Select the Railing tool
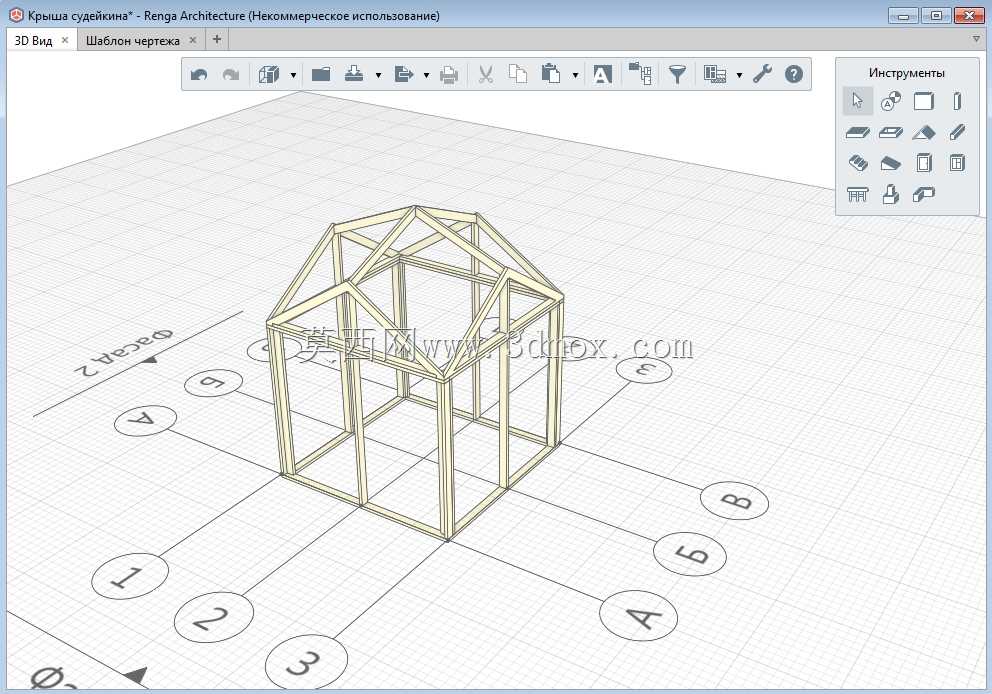The width and height of the screenshot is (992, 694). tap(857, 194)
